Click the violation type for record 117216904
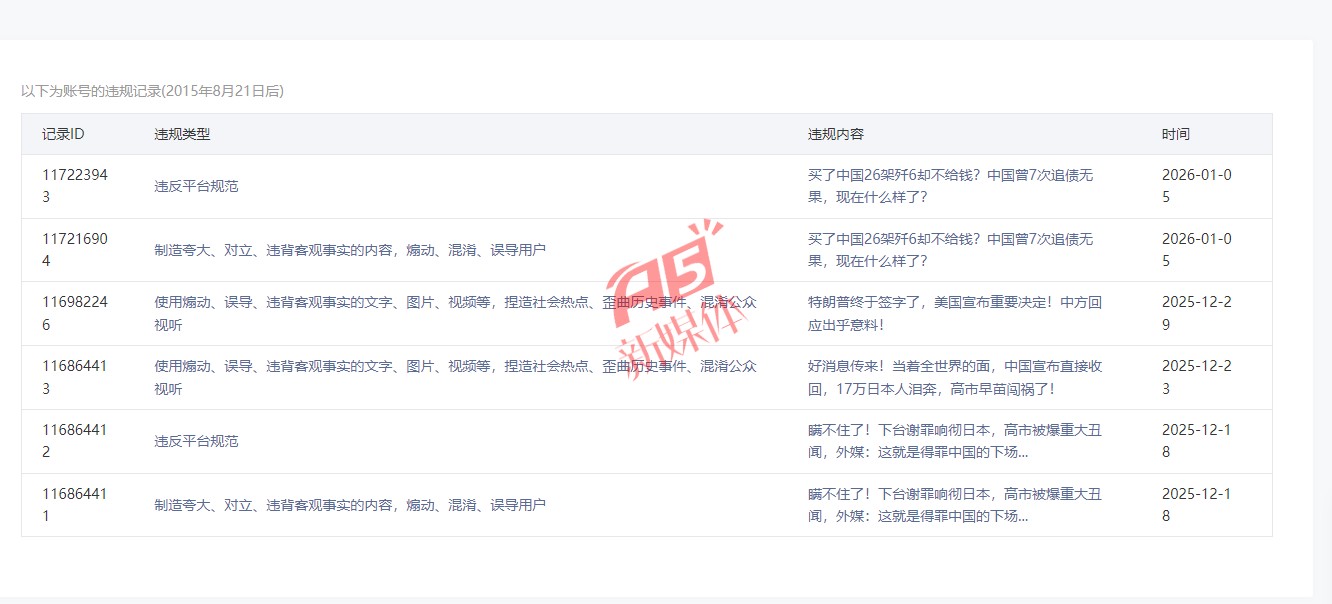Image resolution: width=1332 pixels, height=604 pixels. [349, 250]
